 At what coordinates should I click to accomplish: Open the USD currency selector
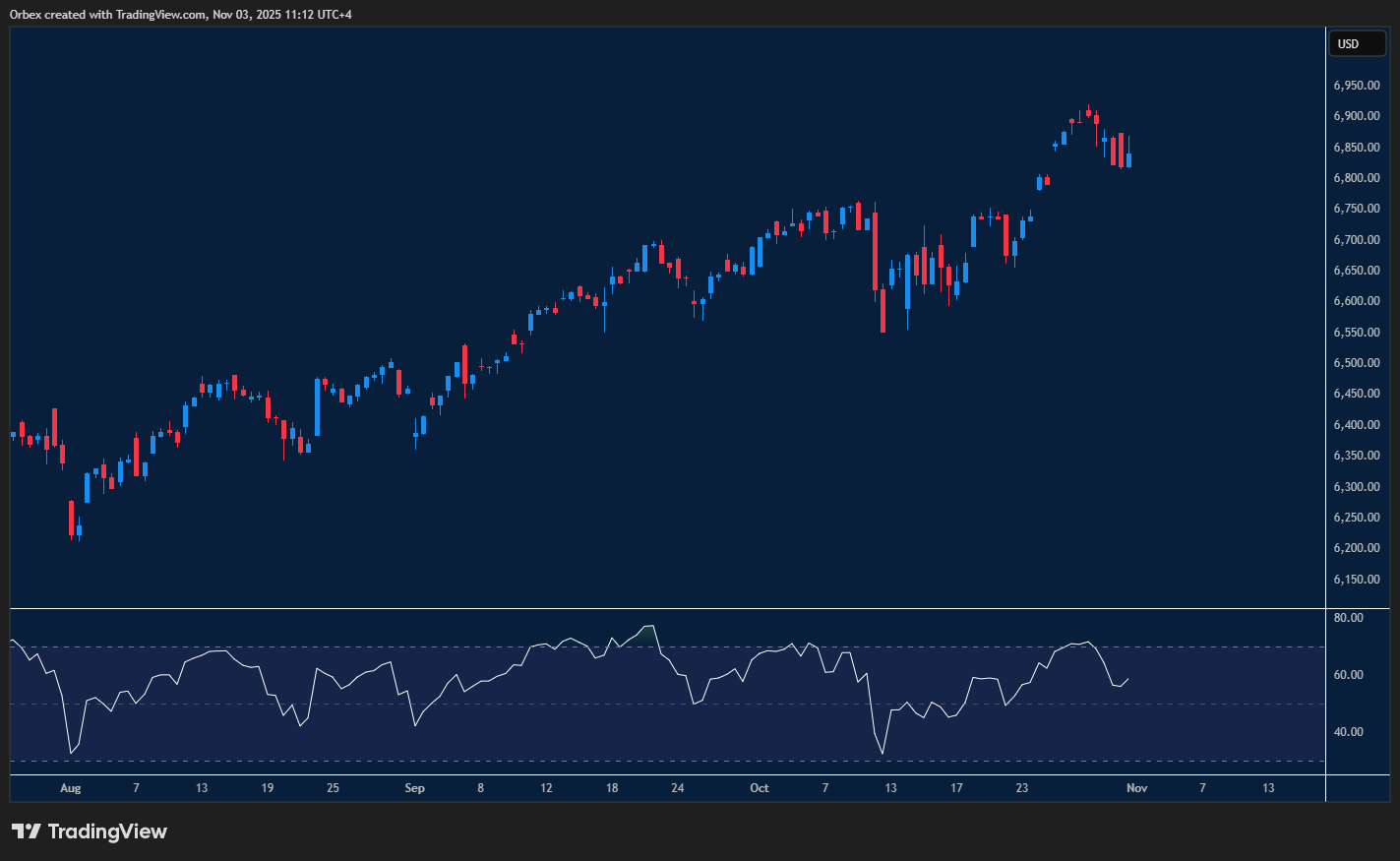(1358, 43)
